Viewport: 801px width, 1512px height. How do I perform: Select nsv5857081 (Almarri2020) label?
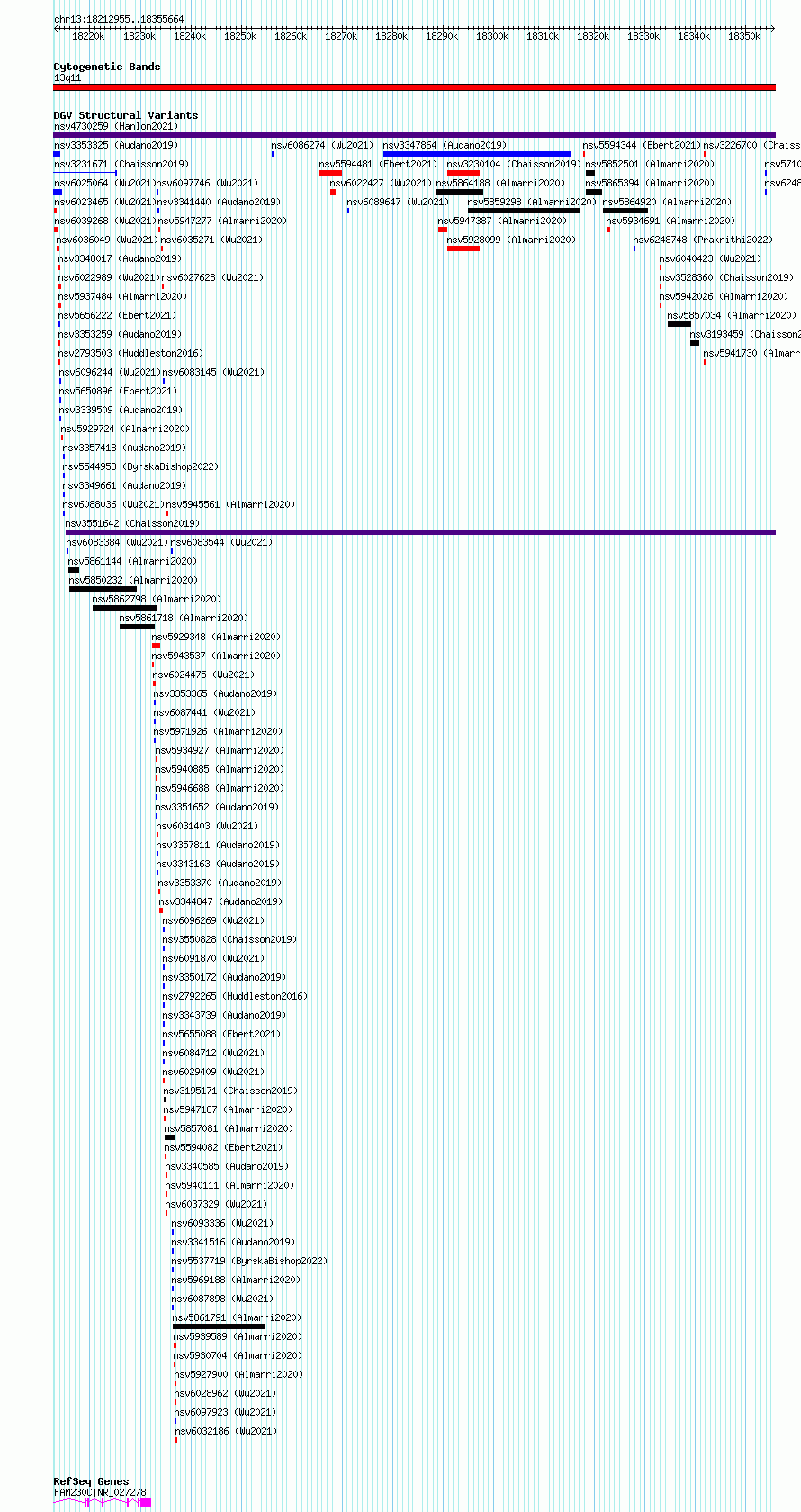click(x=229, y=1128)
